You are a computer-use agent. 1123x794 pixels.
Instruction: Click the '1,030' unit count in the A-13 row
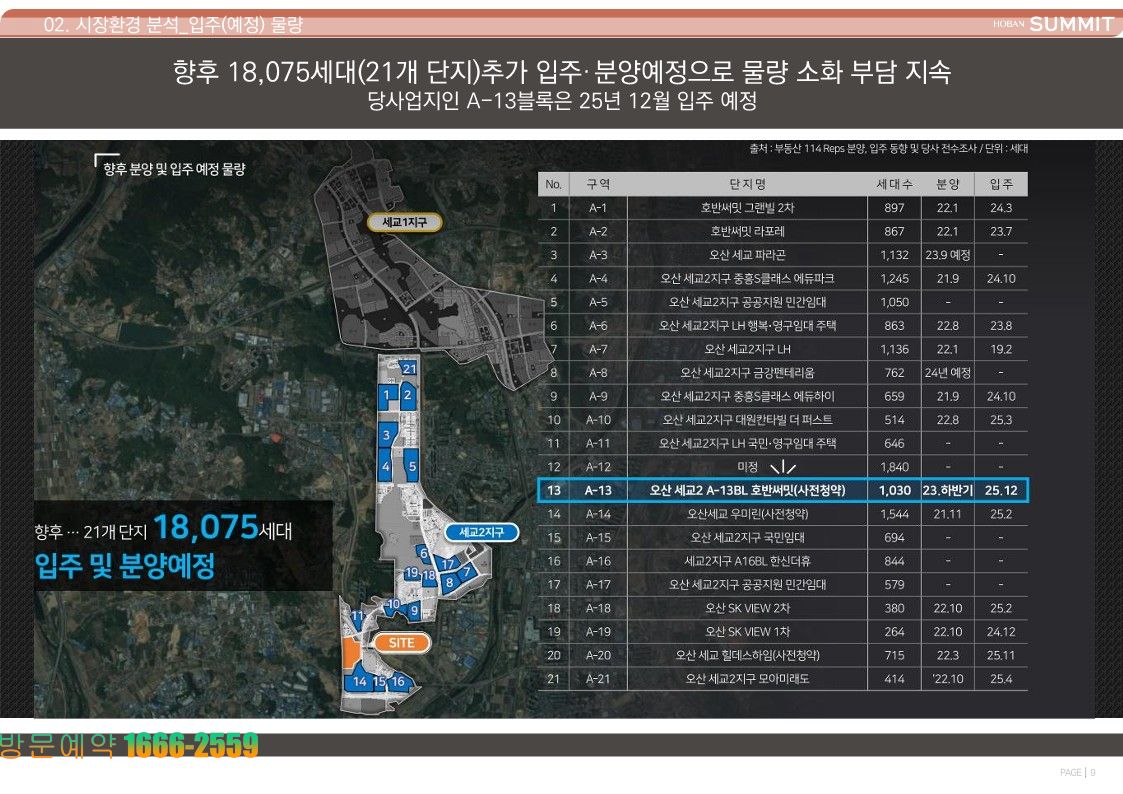pyautogui.click(x=895, y=490)
